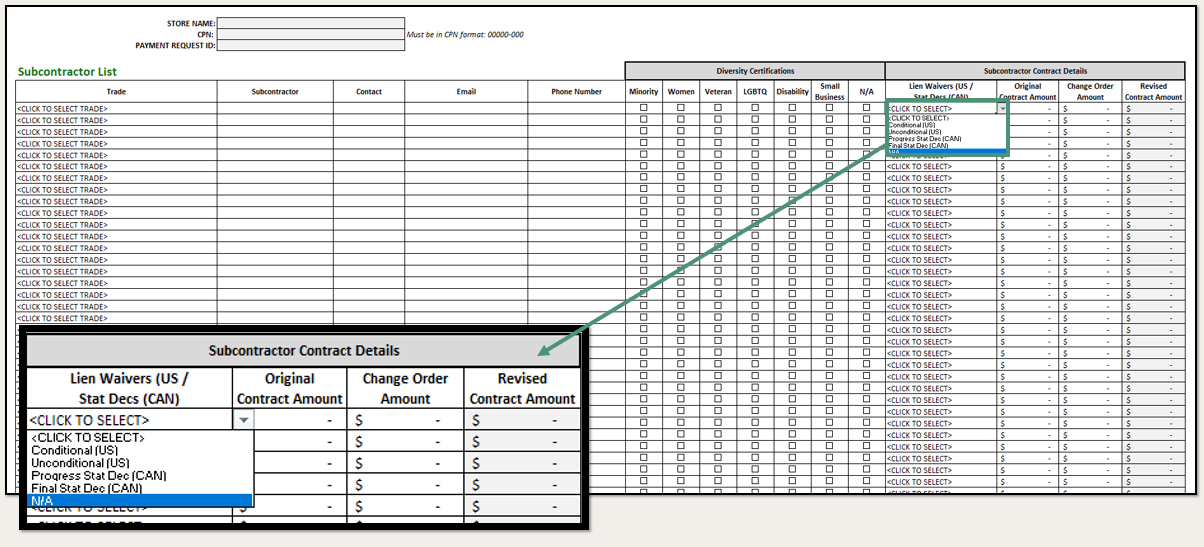The height and width of the screenshot is (547, 1204).
Task: Mark the first-row Small Business checkbox
Action: (829, 108)
